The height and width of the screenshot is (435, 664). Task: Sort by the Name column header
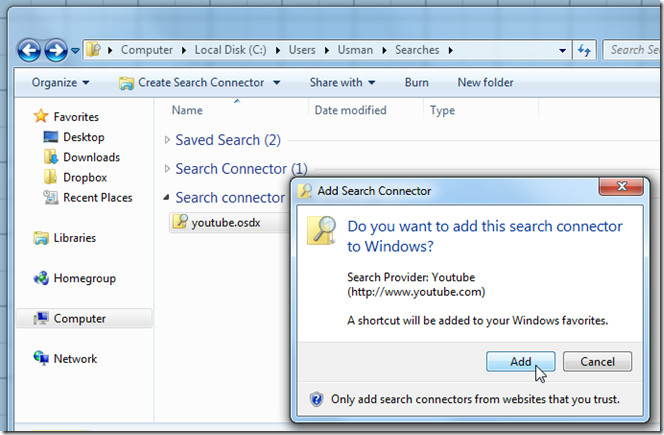187,110
